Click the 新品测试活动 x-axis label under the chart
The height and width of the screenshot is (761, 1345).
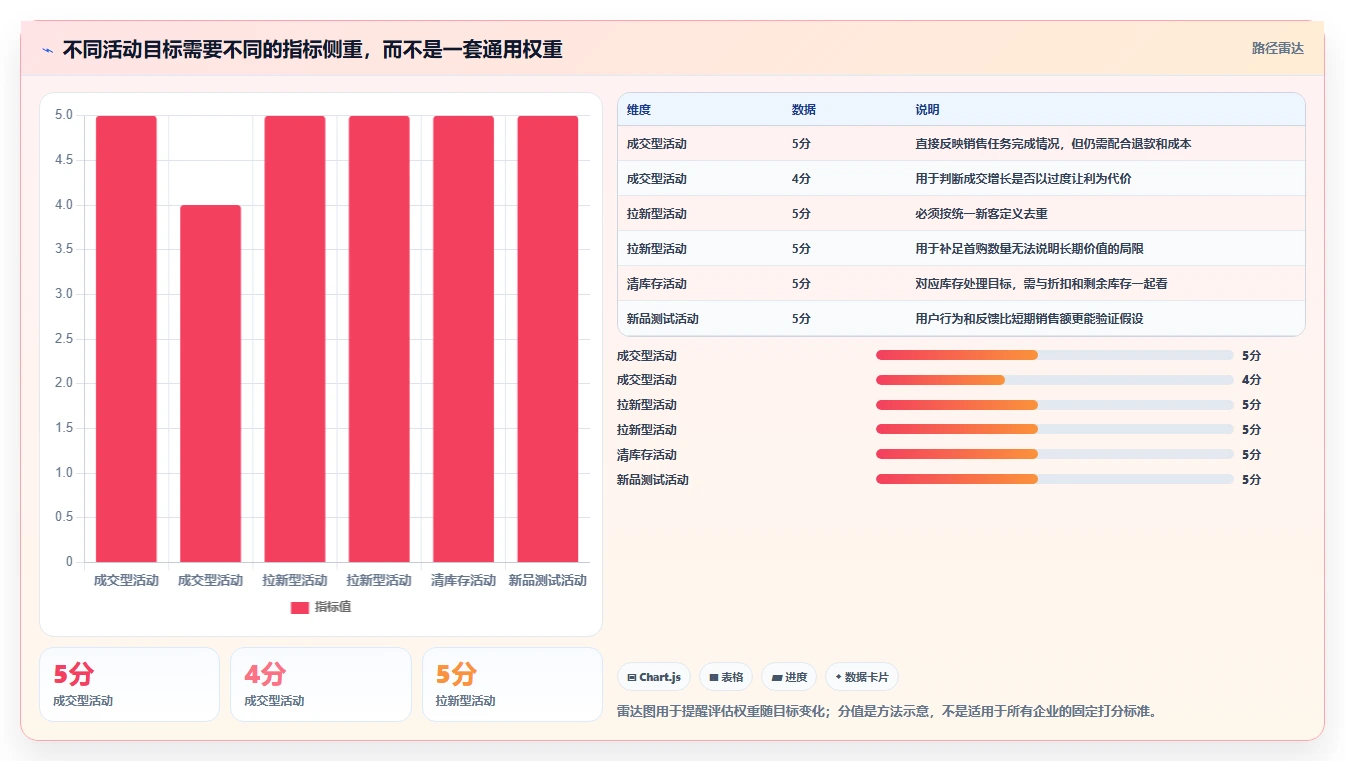tap(548, 580)
